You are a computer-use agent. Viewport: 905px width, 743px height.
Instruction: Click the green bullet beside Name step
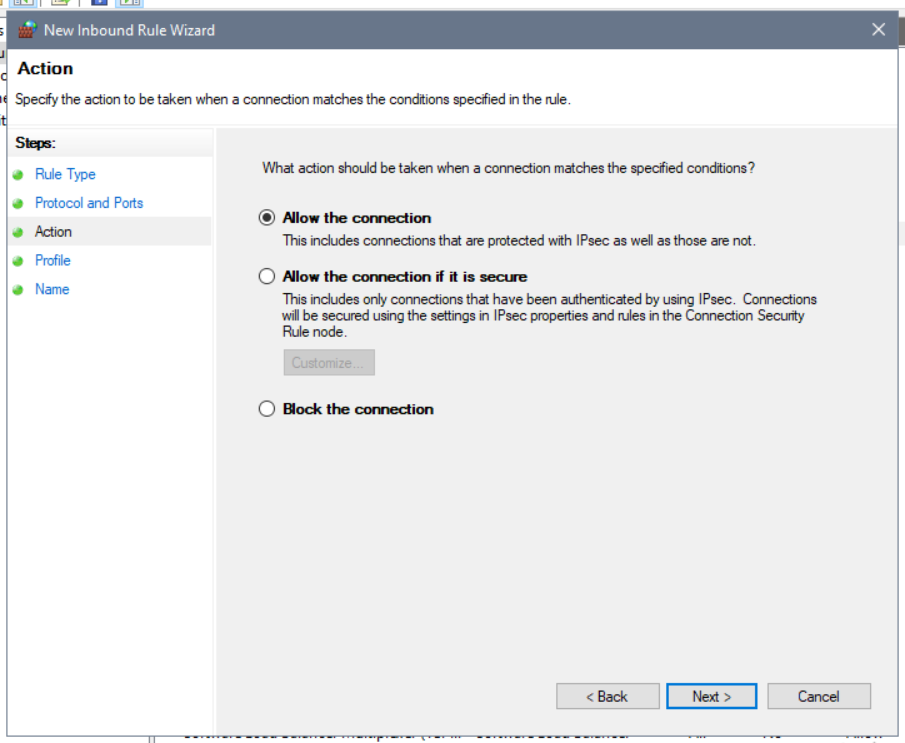pos(18,290)
